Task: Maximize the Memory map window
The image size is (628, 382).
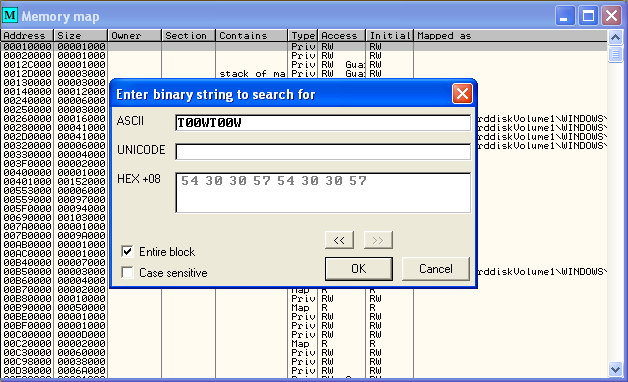Action: [x=588, y=16]
